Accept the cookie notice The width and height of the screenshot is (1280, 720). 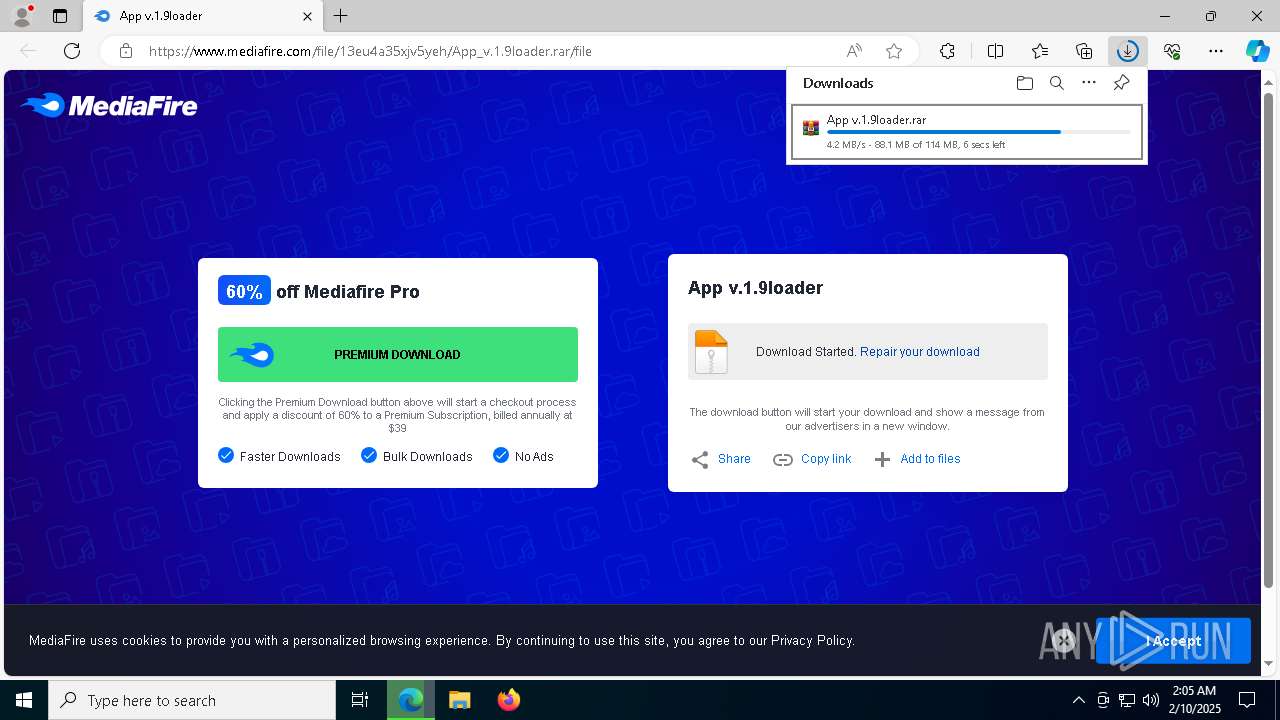pyautogui.click(x=1173, y=641)
